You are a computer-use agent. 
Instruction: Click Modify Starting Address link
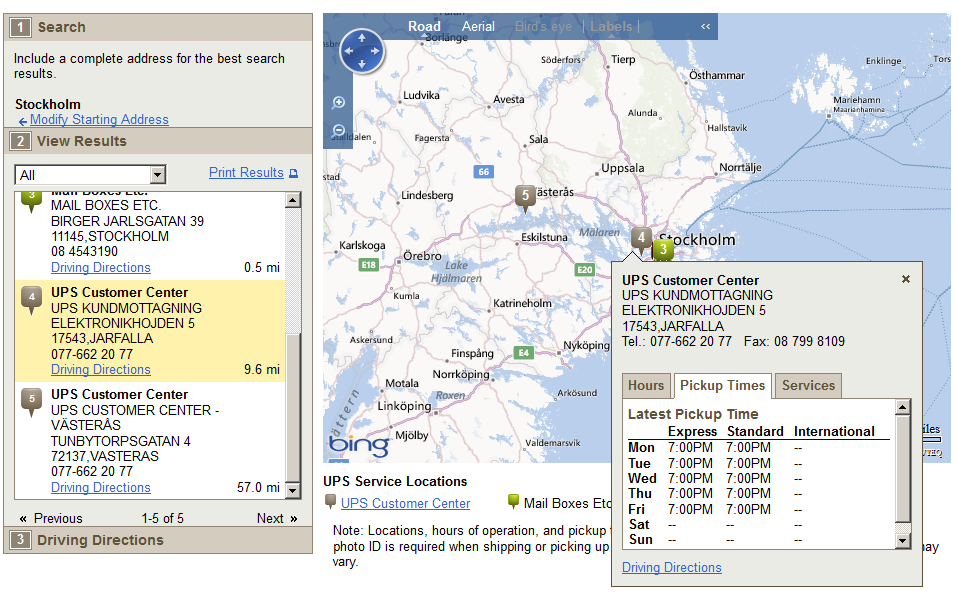(x=99, y=119)
